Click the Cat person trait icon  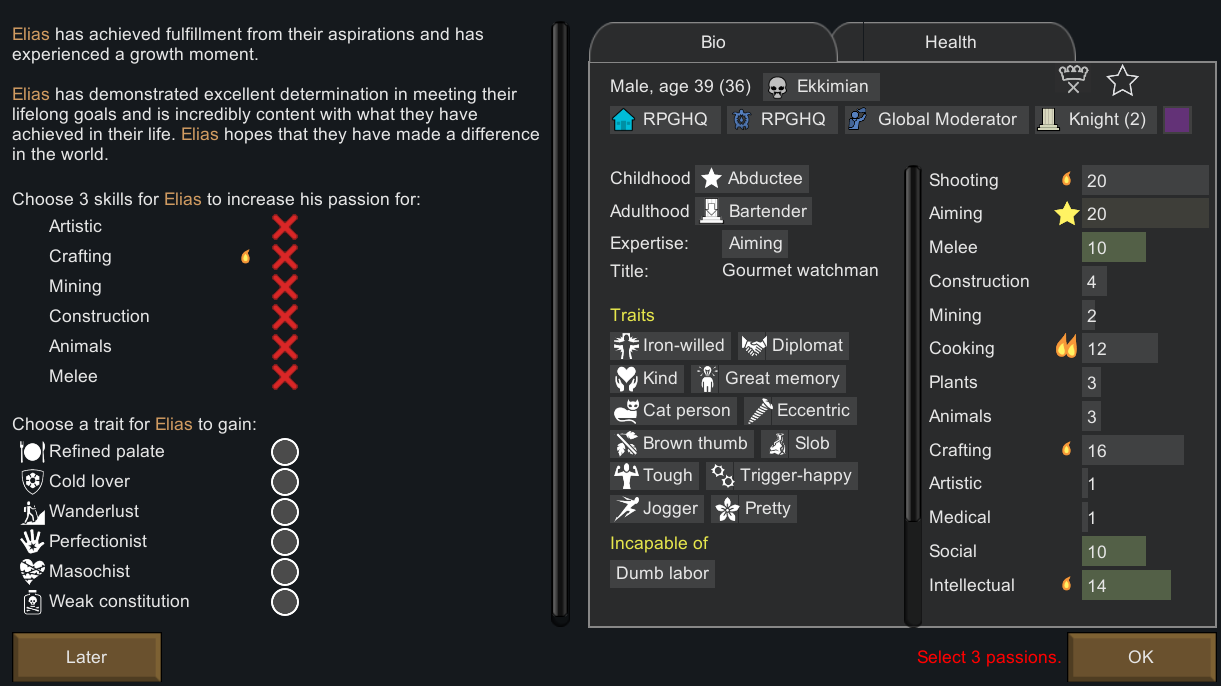tap(626, 411)
